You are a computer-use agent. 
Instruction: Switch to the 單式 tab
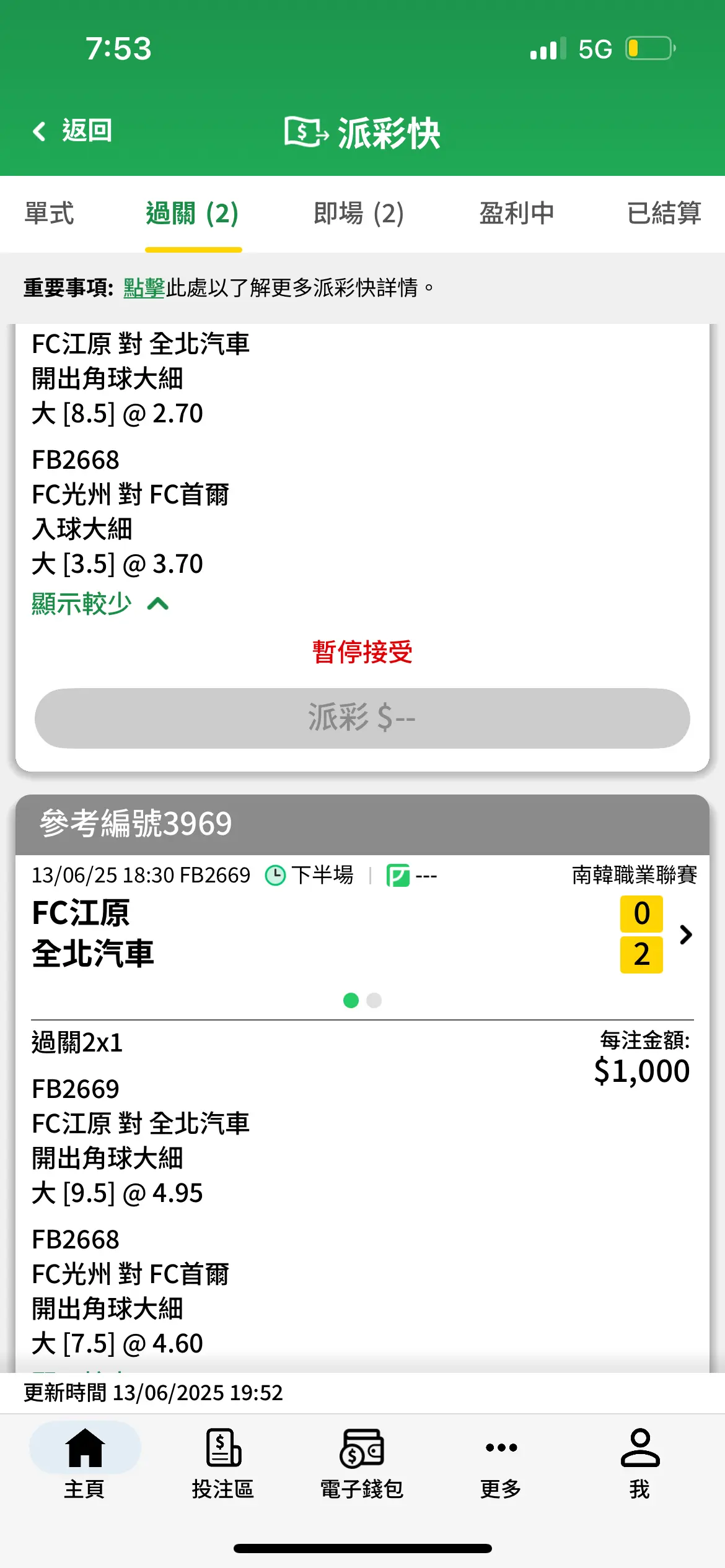click(x=50, y=214)
